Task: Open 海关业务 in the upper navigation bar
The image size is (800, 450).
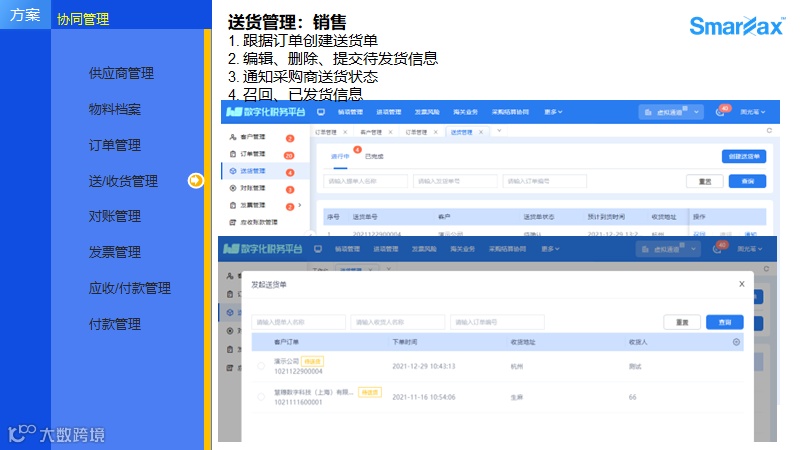Action: tap(465, 112)
